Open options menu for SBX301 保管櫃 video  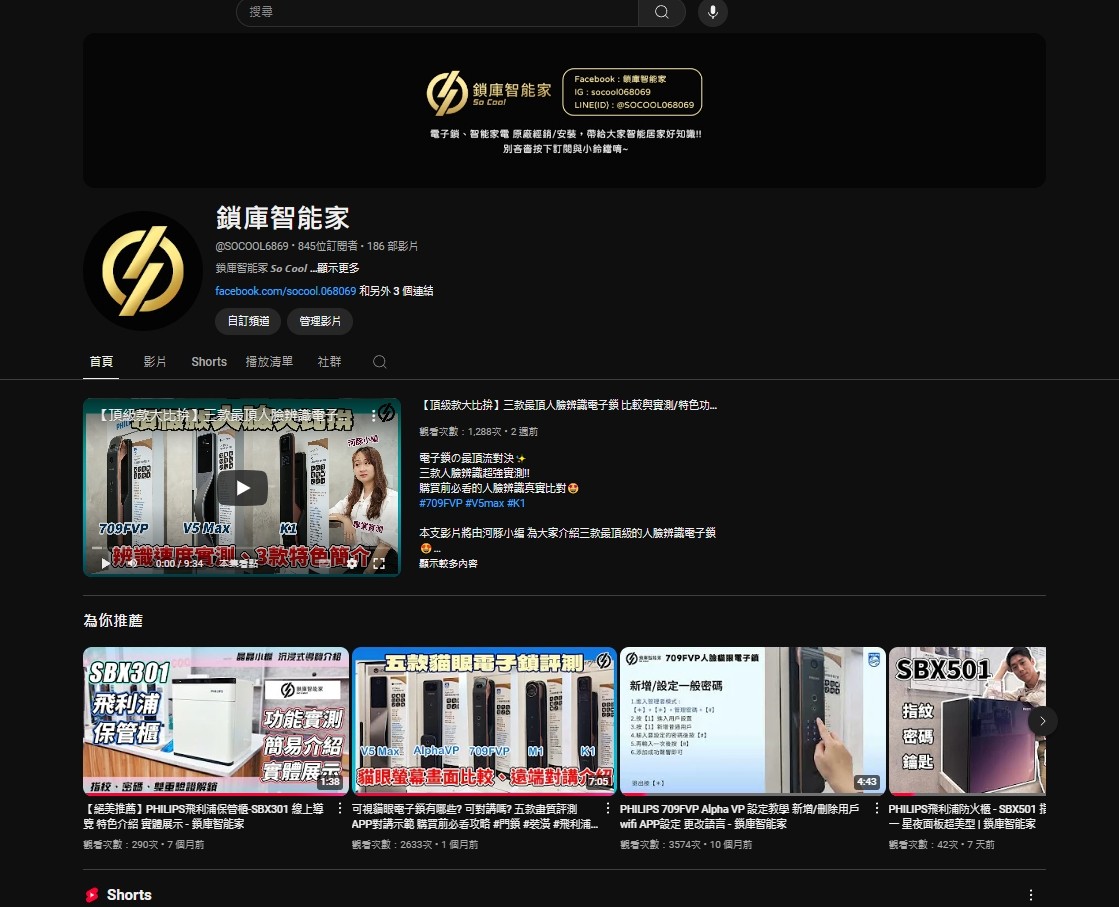340,809
